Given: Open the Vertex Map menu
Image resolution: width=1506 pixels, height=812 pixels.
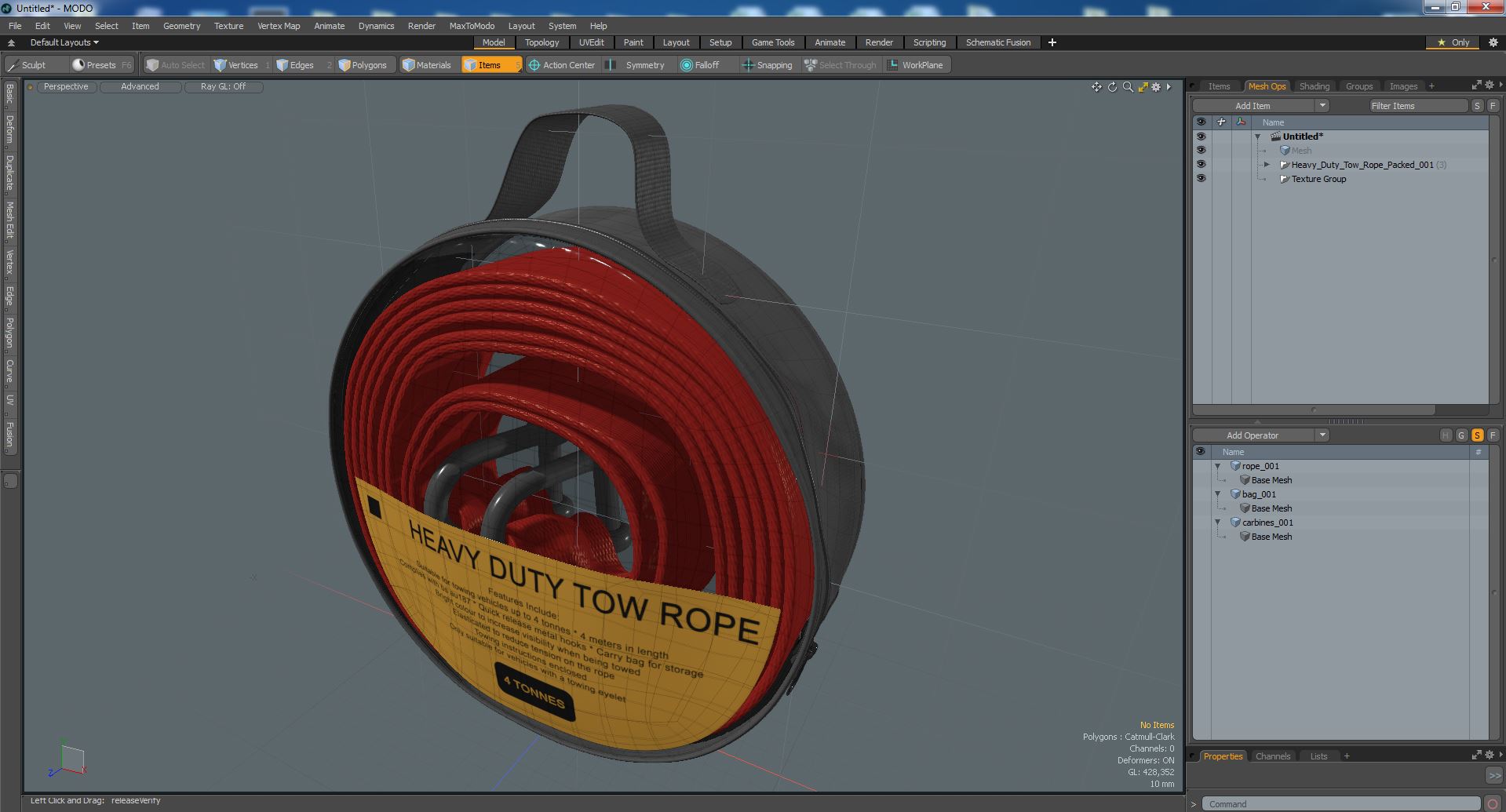Looking at the screenshot, I should click(x=279, y=26).
